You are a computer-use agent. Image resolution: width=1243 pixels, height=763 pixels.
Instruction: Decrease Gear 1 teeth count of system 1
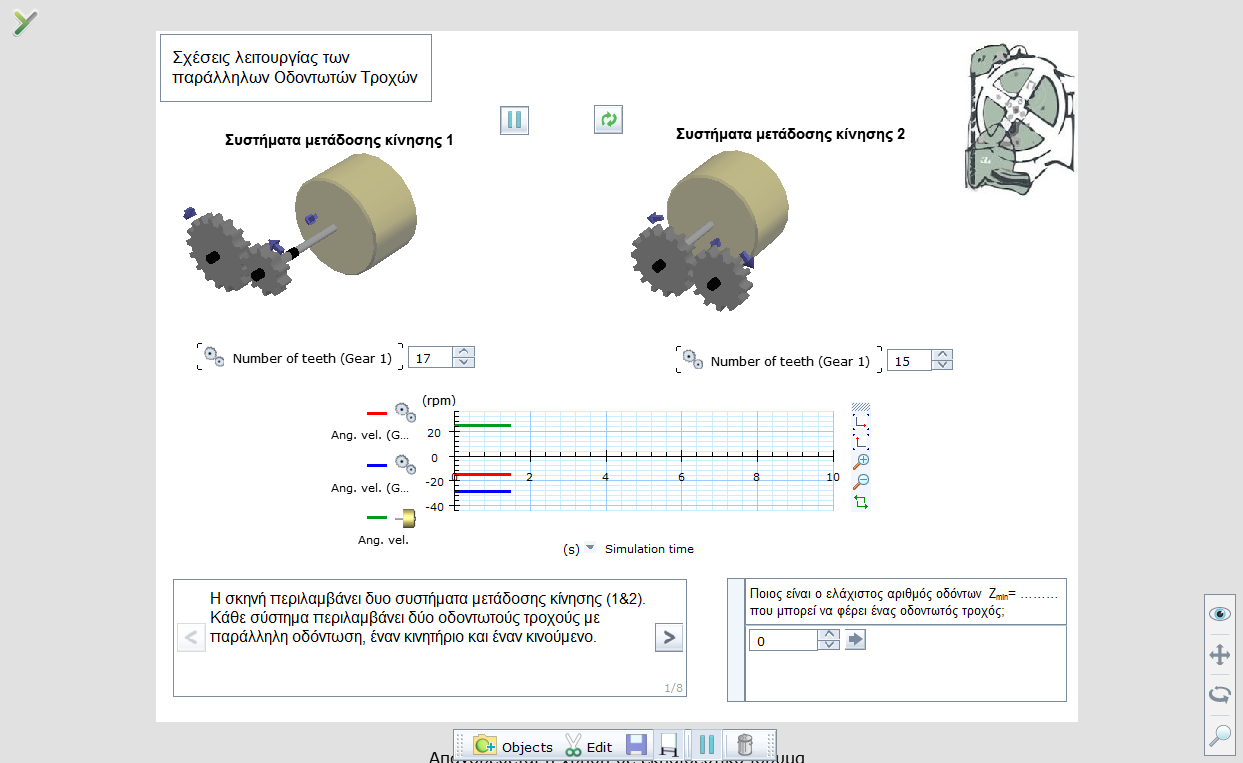(x=464, y=363)
